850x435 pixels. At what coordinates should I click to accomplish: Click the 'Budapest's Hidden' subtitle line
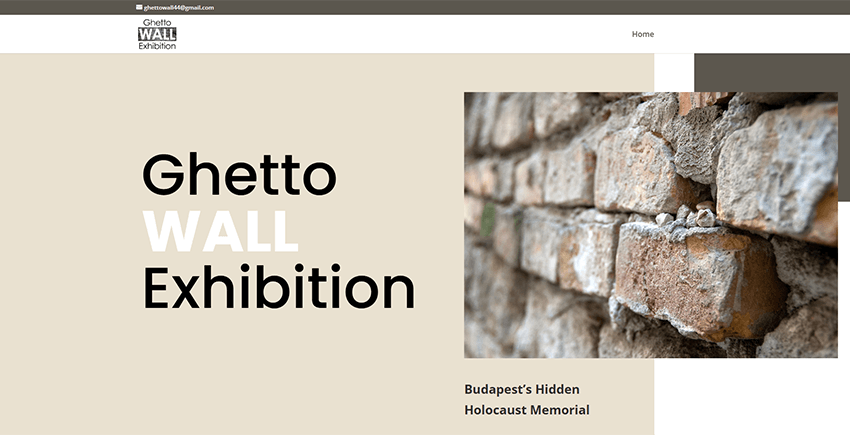coord(522,389)
